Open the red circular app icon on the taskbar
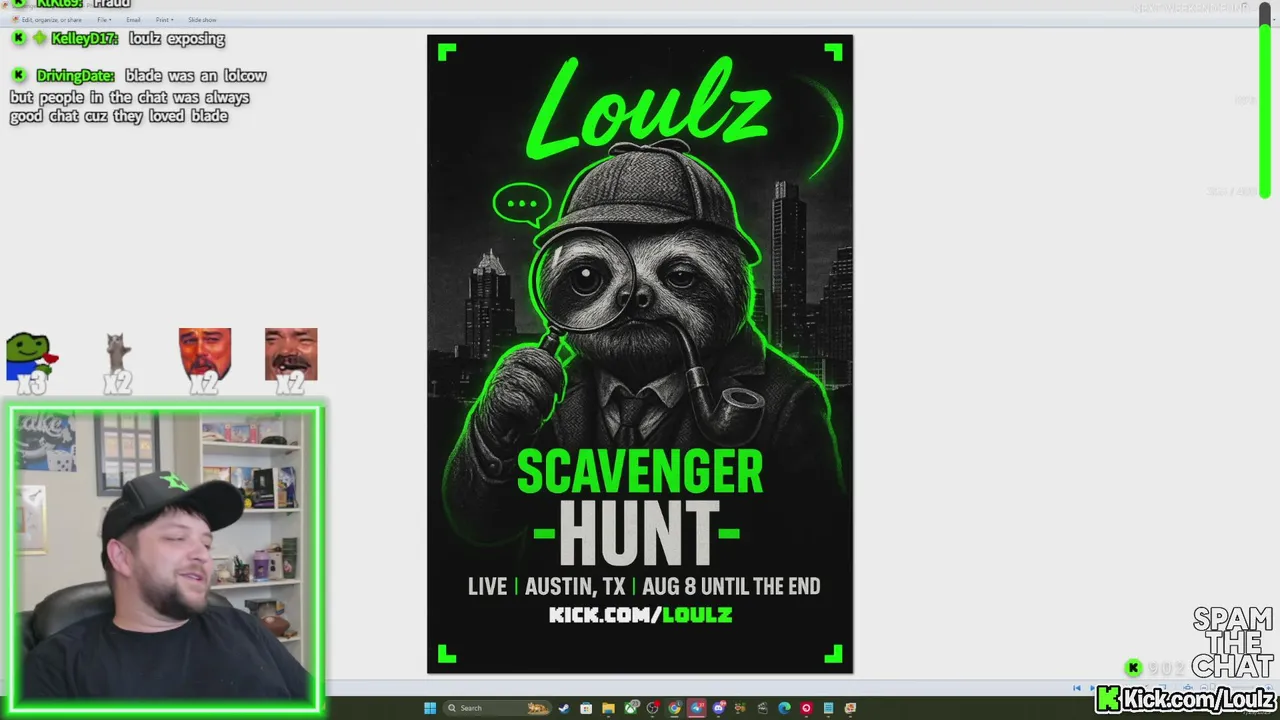 point(806,708)
